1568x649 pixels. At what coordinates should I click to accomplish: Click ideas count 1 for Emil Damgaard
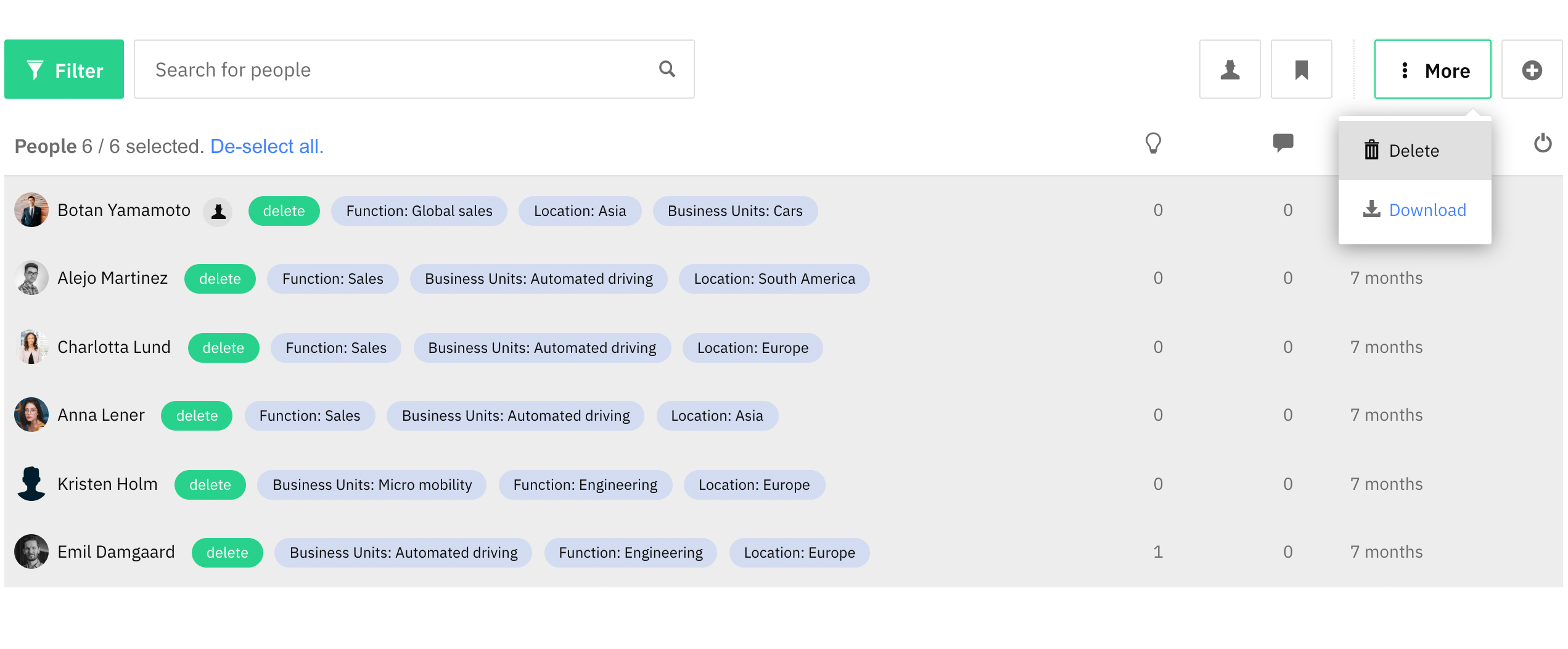point(1158,552)
